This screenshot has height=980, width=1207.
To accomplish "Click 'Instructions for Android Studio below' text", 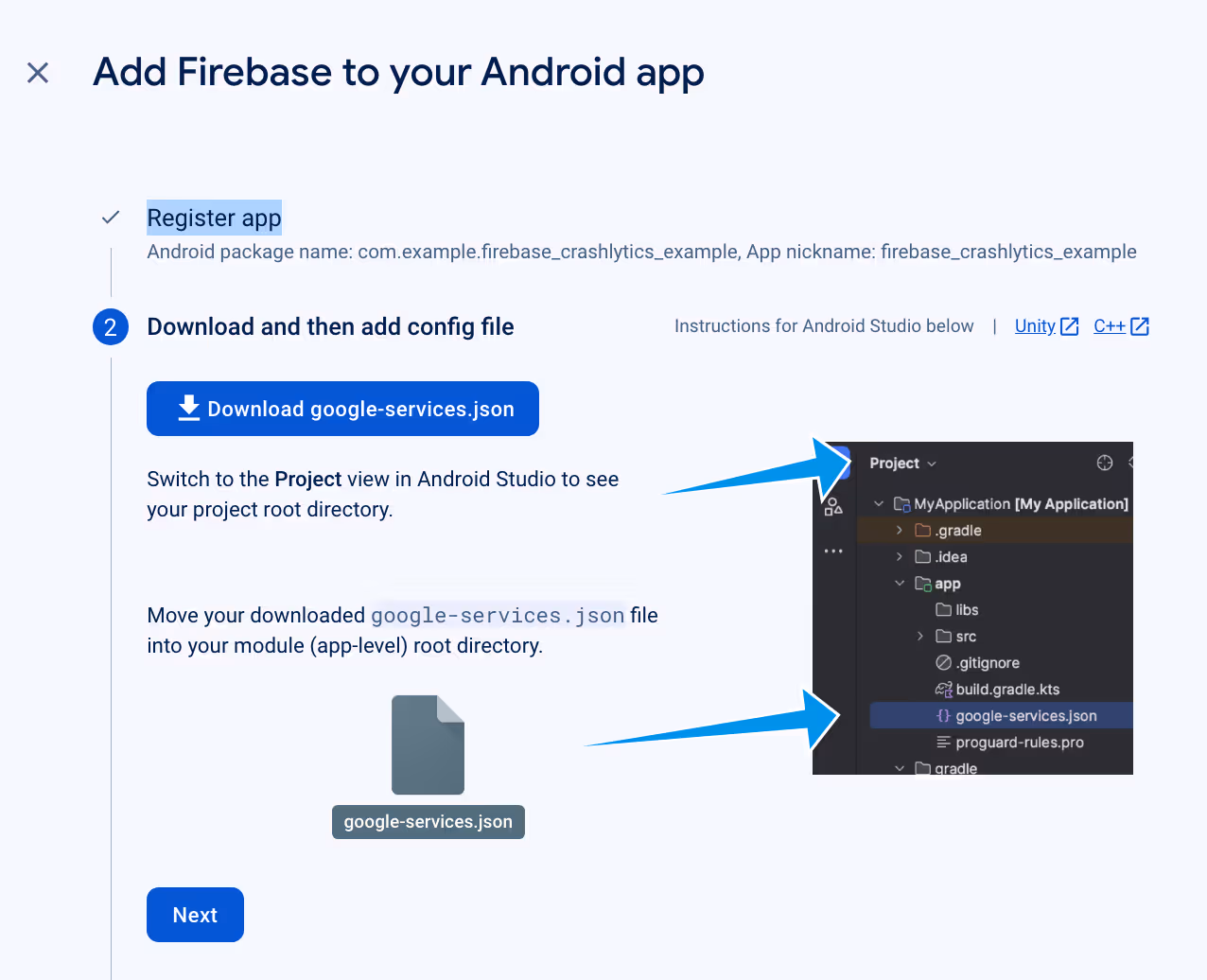I will coord(824,326).
